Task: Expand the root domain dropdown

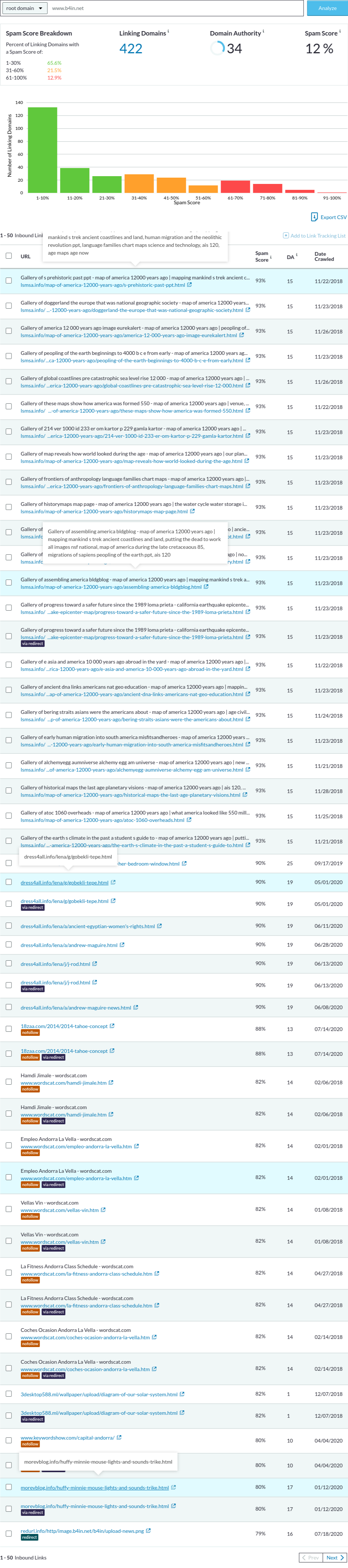Action: tap(24, 8)
